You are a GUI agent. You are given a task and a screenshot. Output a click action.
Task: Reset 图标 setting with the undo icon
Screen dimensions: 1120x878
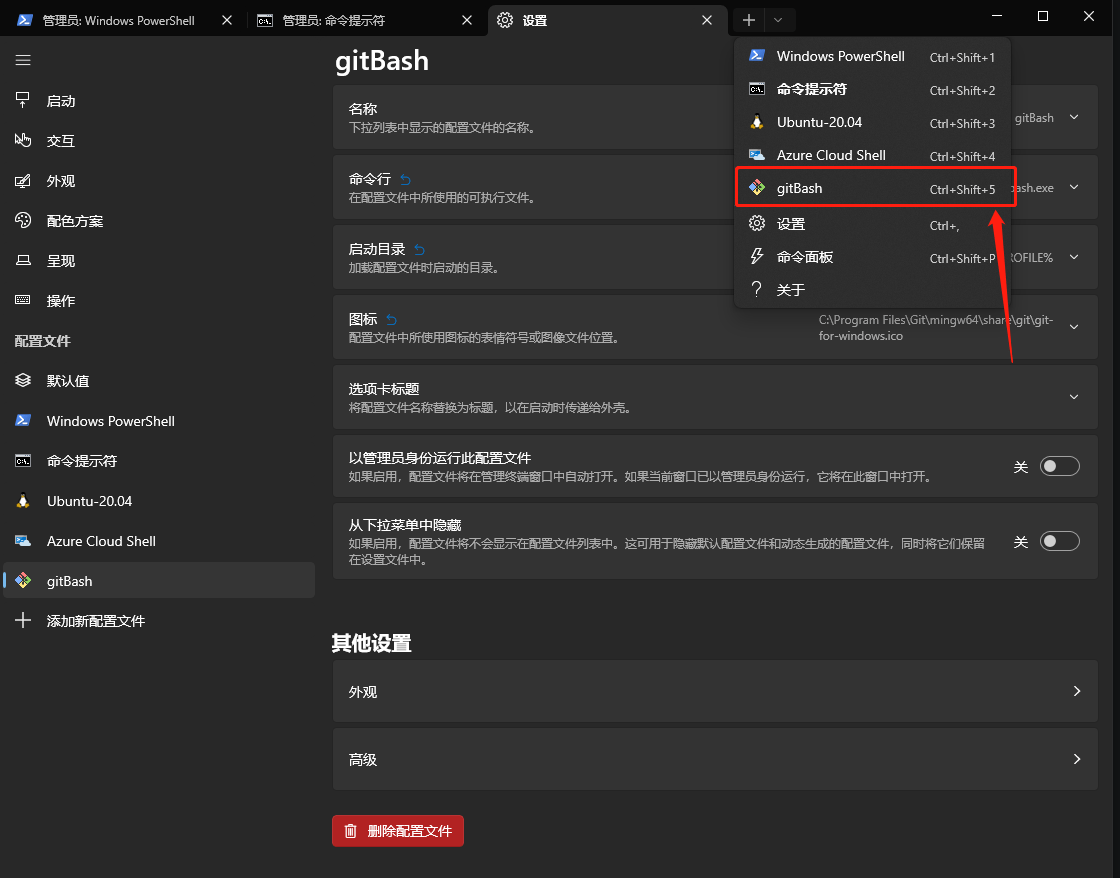(391, 319)
